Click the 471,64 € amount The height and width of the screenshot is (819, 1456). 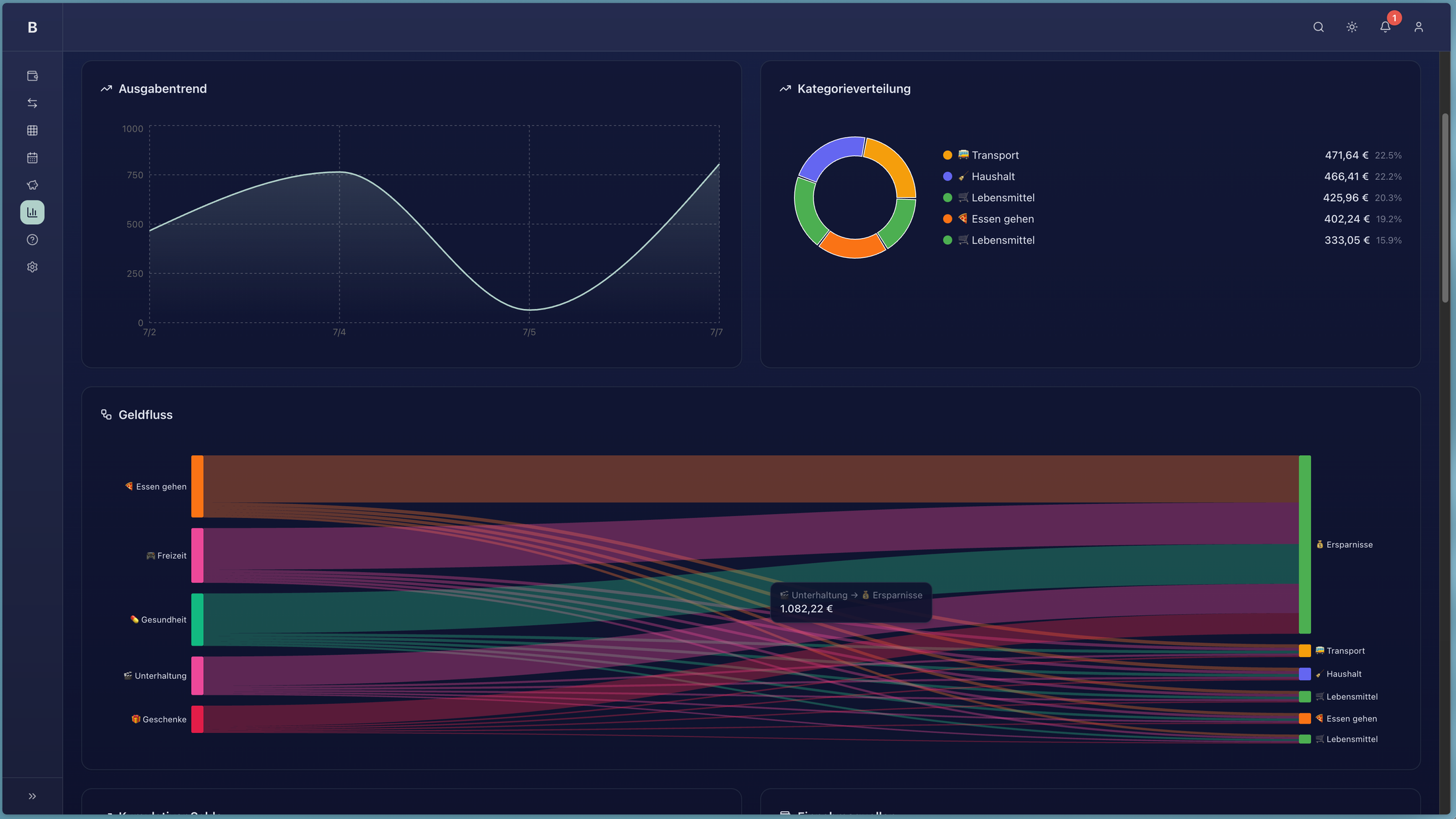point(1346,155)
